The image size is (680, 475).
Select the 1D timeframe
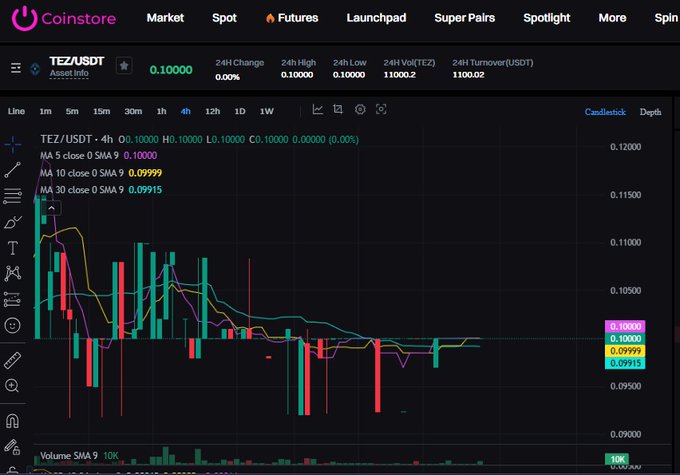[240, 111]
